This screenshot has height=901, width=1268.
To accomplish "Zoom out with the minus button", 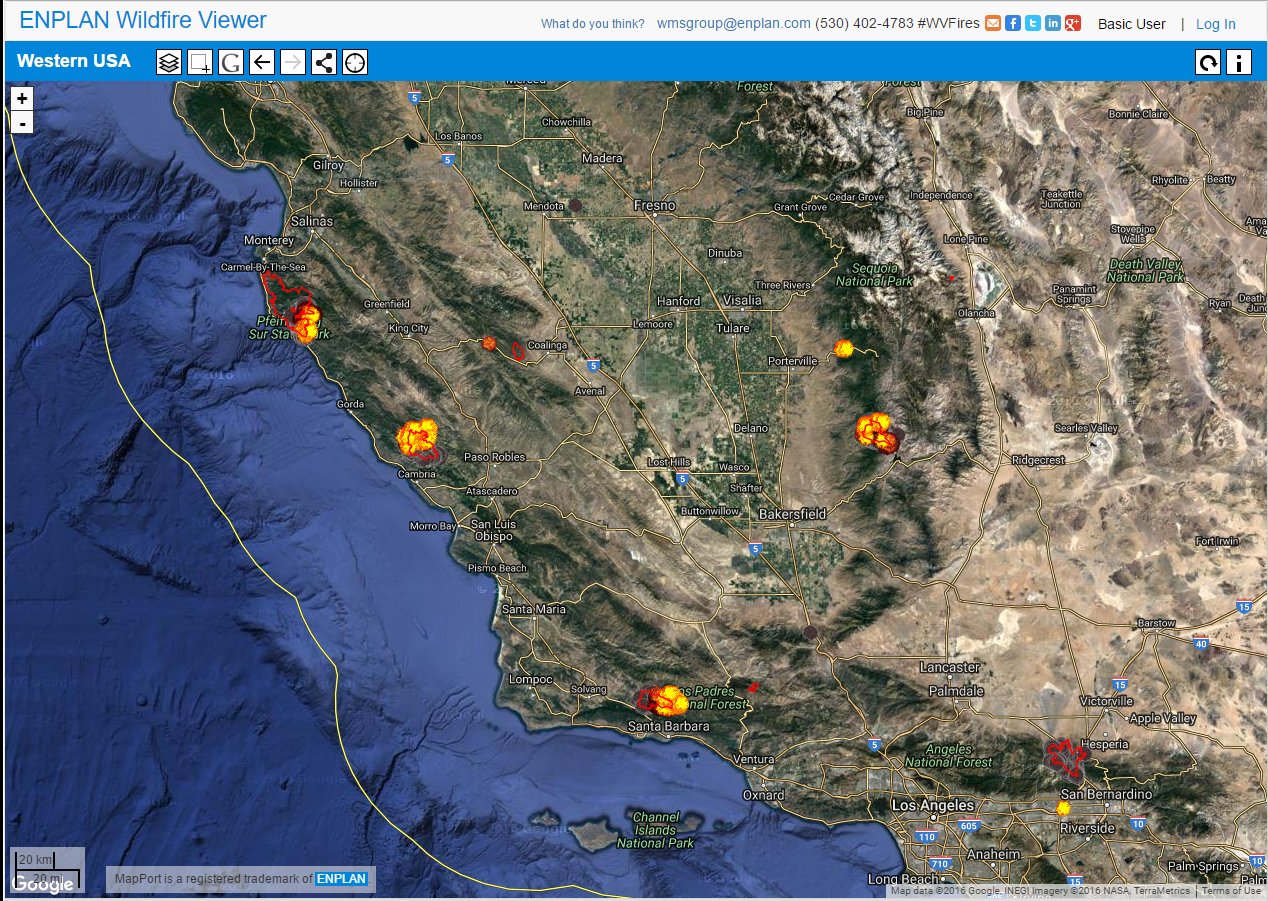I will (22, 123).
